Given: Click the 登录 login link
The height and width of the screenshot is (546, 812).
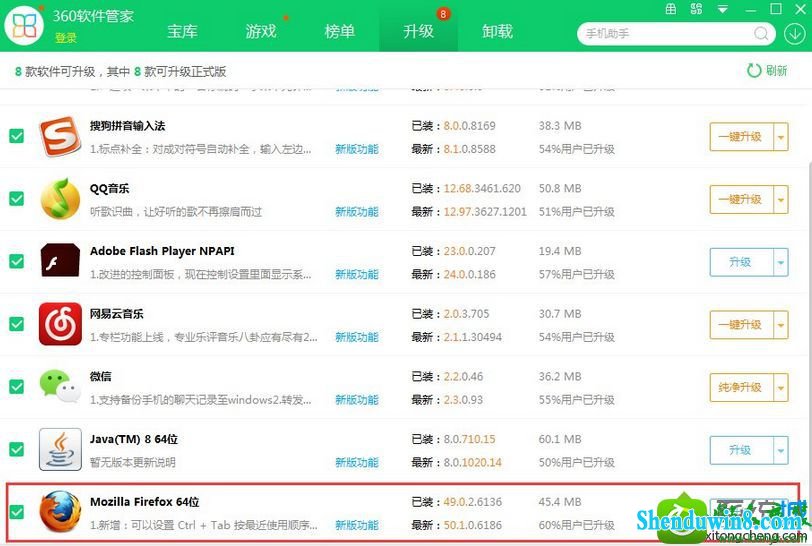Looking at the screenshot, I should [x=66, y=38].
